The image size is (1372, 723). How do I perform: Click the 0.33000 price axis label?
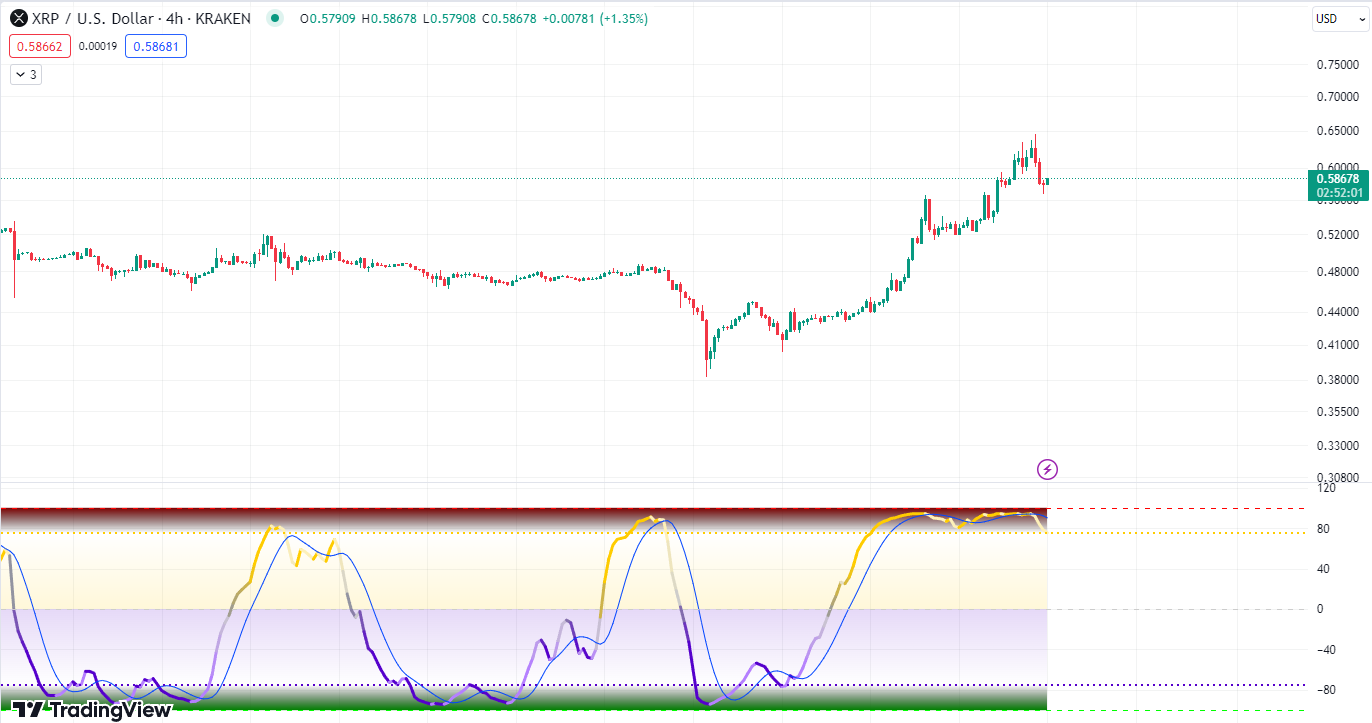pyautogui.click(x=1338, y=445)
